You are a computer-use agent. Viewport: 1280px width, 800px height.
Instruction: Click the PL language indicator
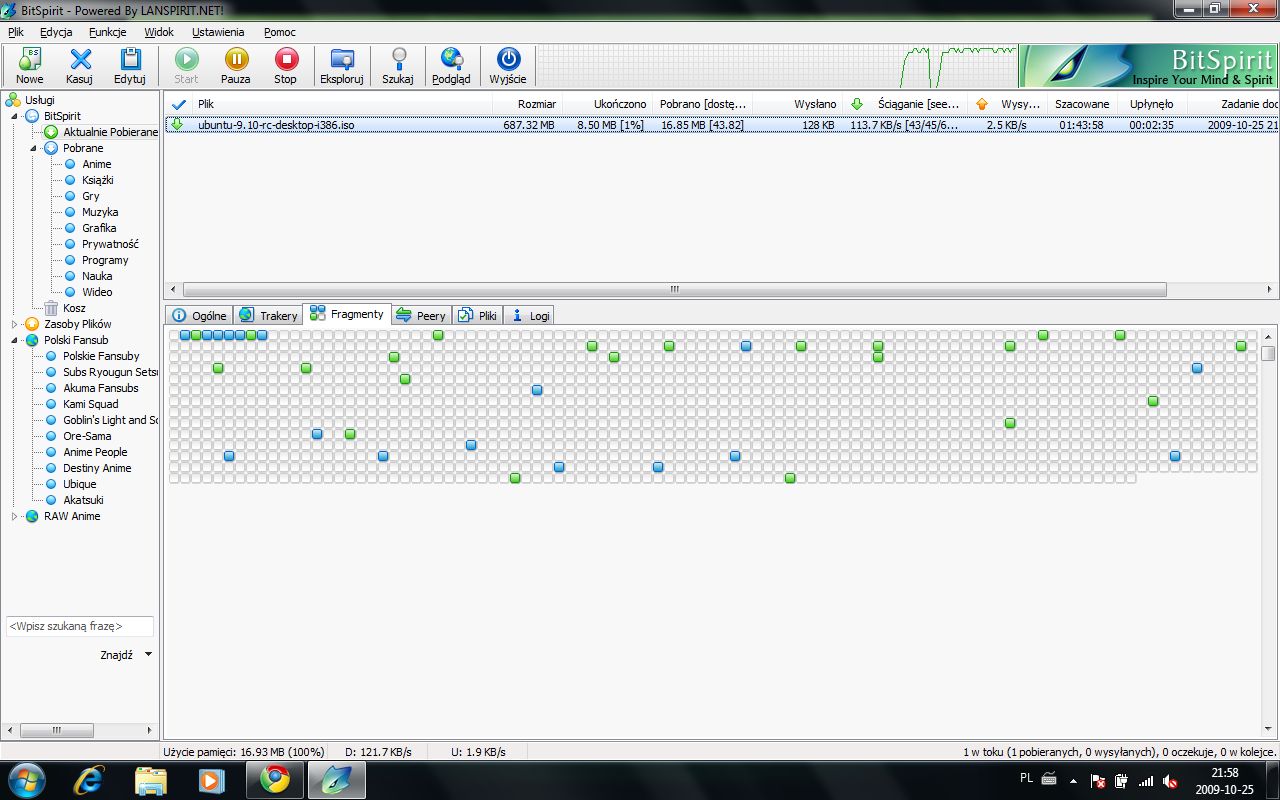point(1026,777)
